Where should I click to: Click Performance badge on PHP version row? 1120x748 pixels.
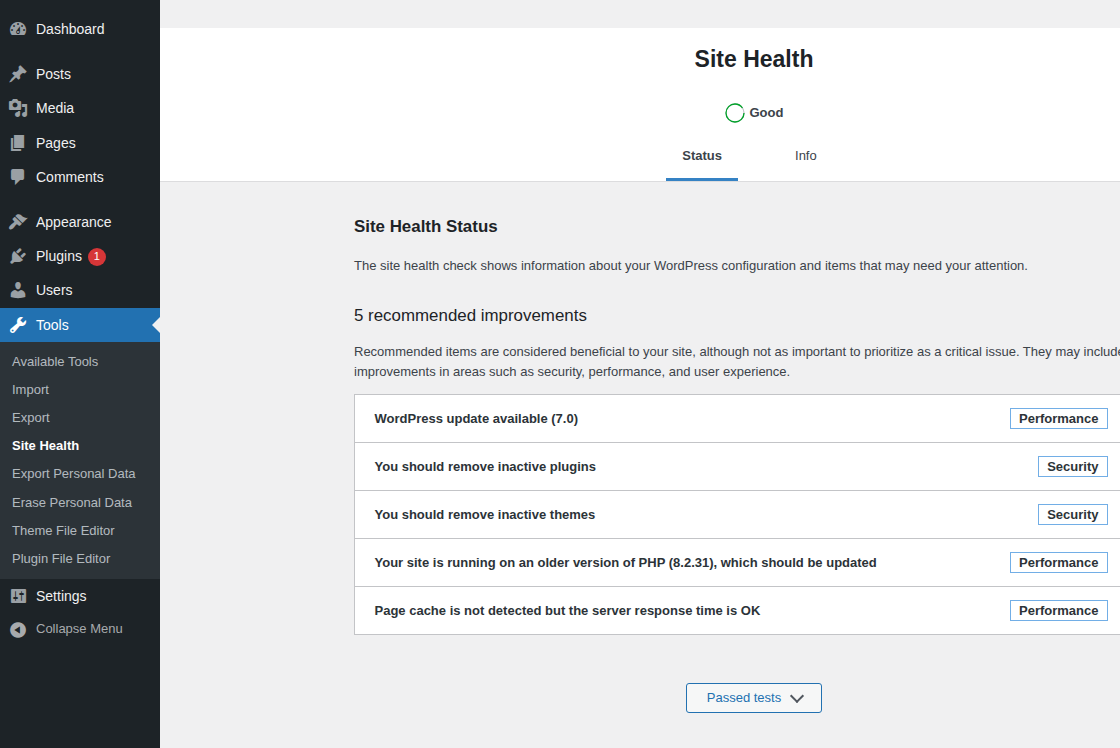click(1059, 563)
